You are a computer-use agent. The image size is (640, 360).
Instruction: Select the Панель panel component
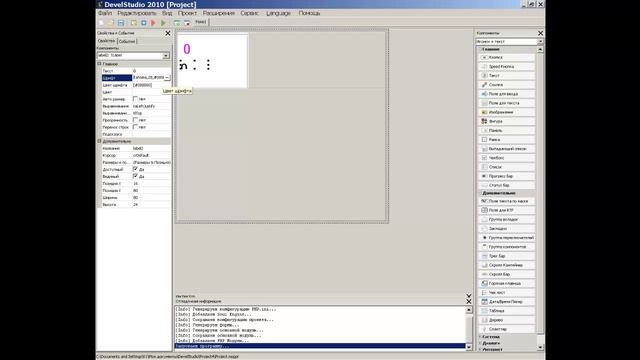pyautogui.click(x=507, y=131)
